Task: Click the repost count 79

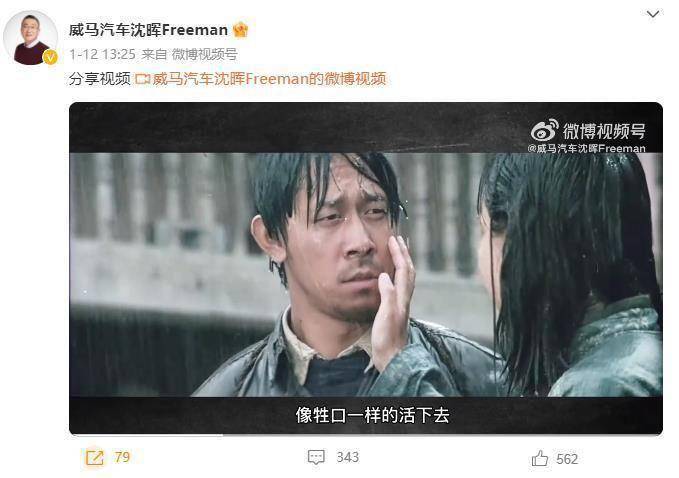Action: coord(122,457)
